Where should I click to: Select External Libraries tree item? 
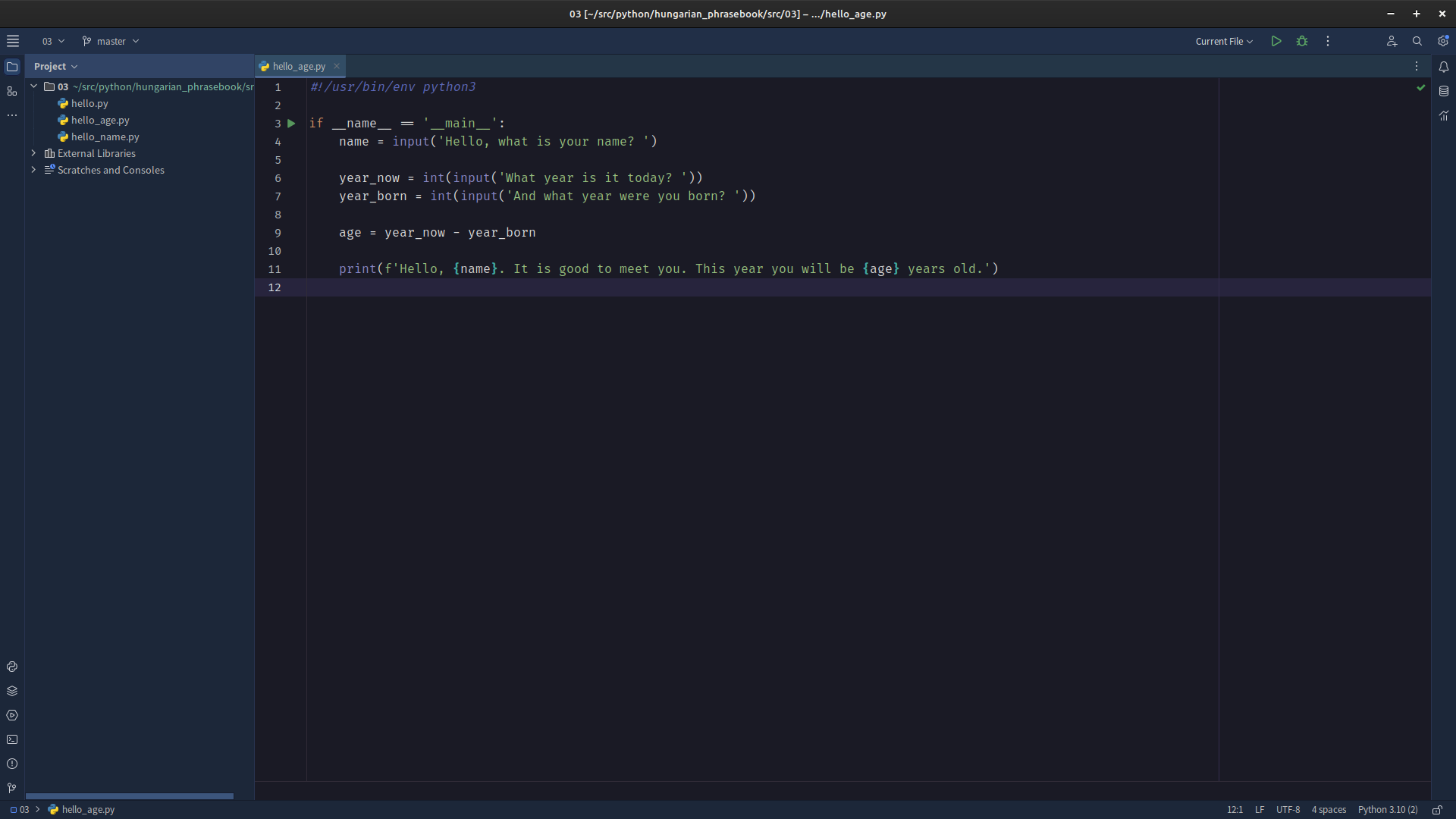[x=96, y=153]
